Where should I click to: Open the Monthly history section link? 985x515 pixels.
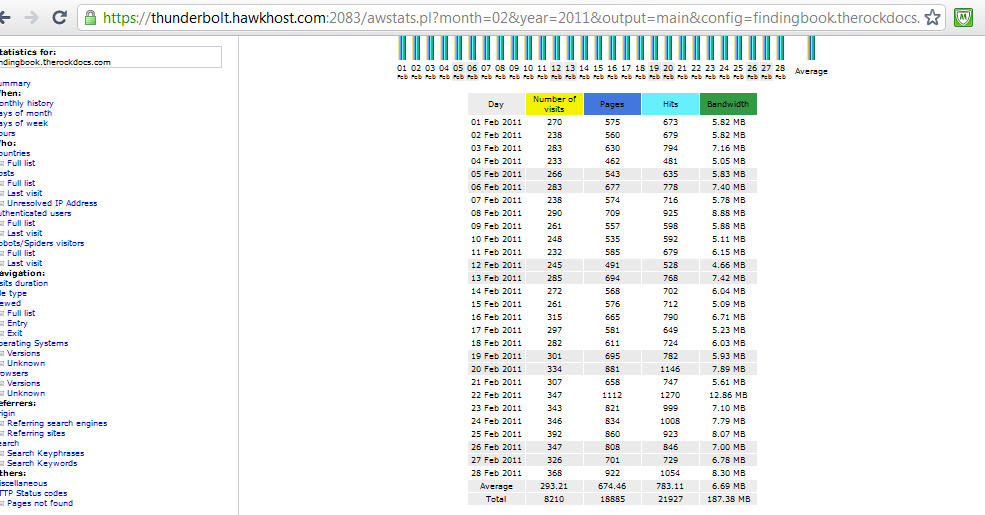[x=26, y=103]
